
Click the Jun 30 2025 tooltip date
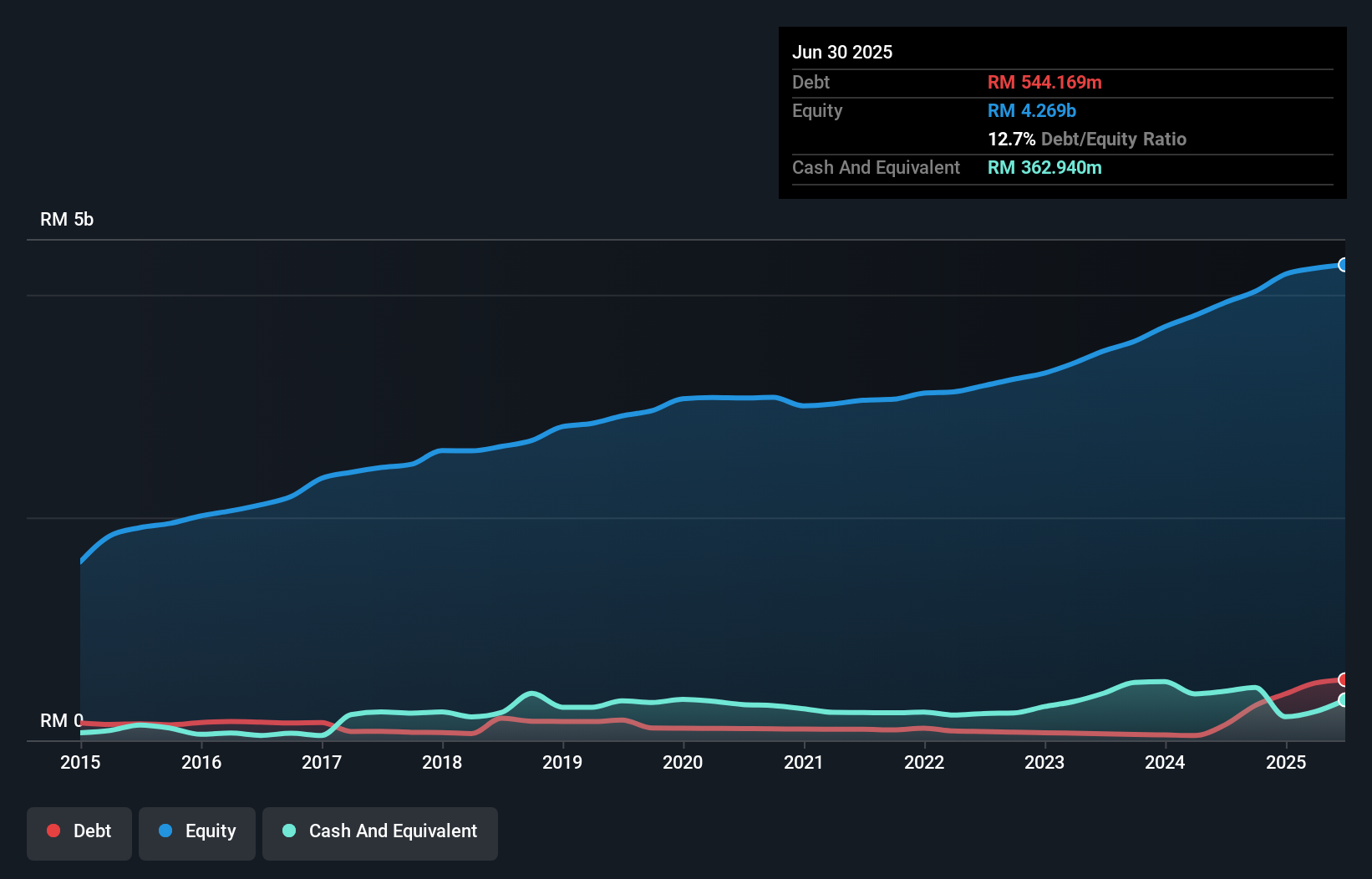pos(842,53)
